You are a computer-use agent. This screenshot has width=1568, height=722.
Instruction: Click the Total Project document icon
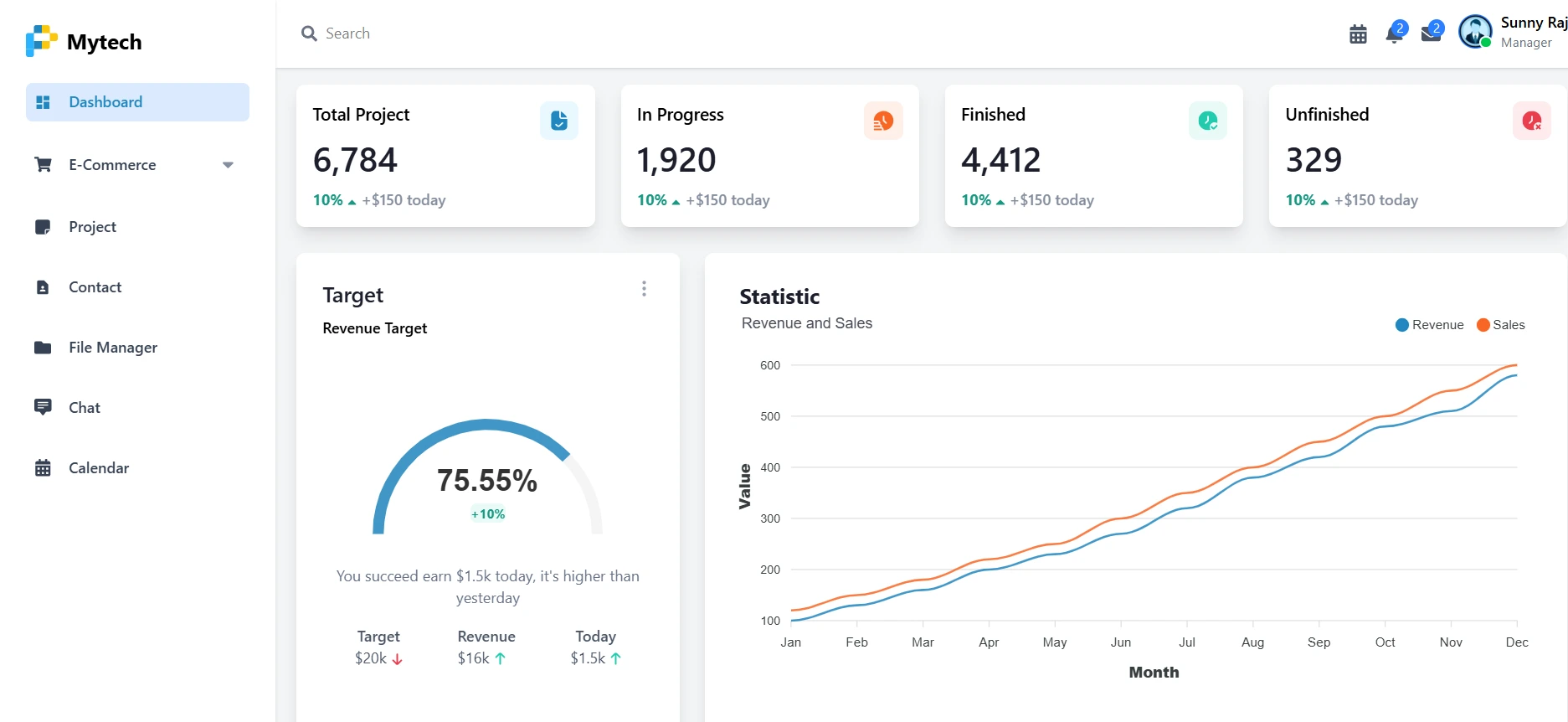tap(559, 121)
